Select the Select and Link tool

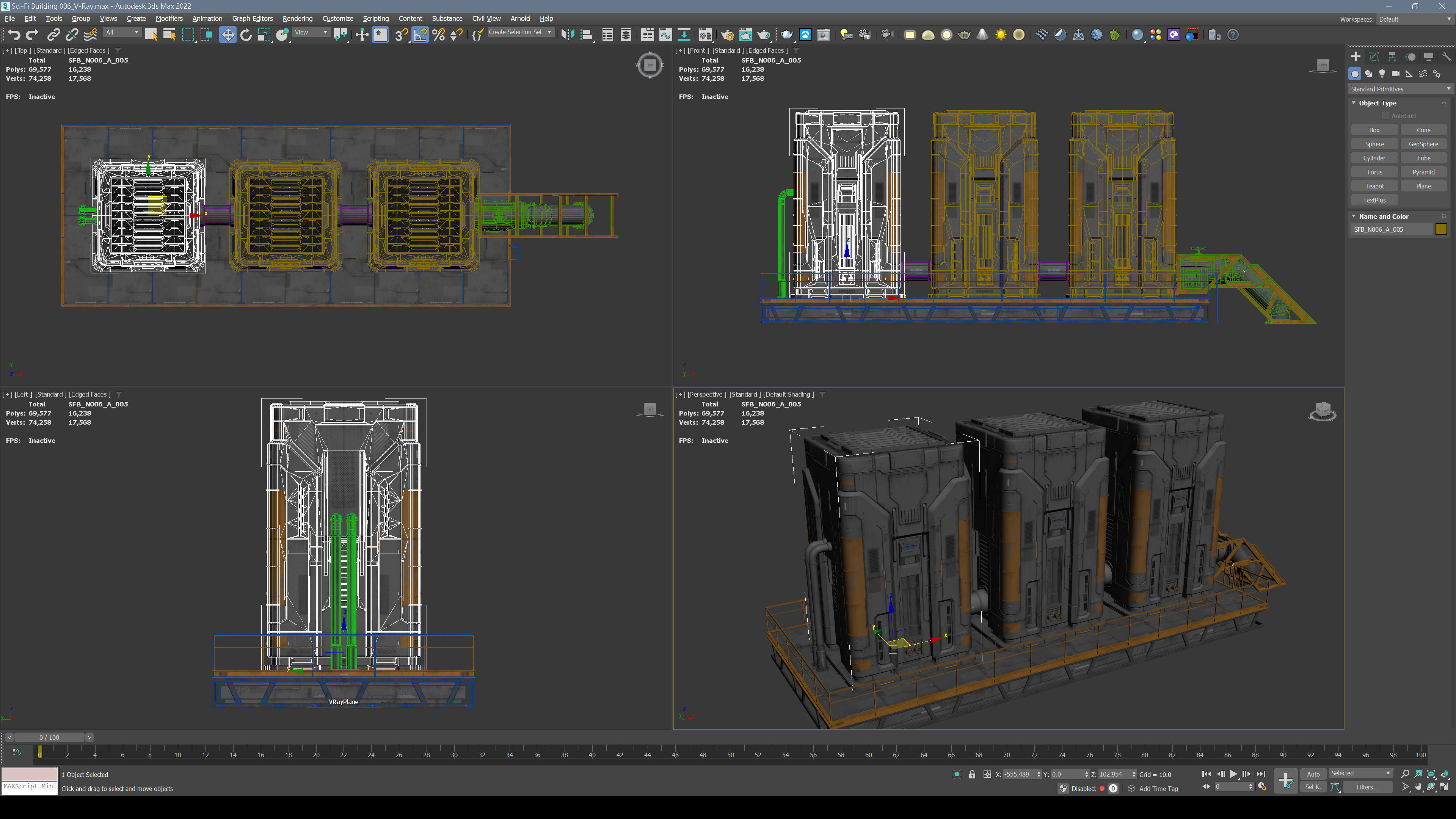pyautogui.click(x=53, y=35)
